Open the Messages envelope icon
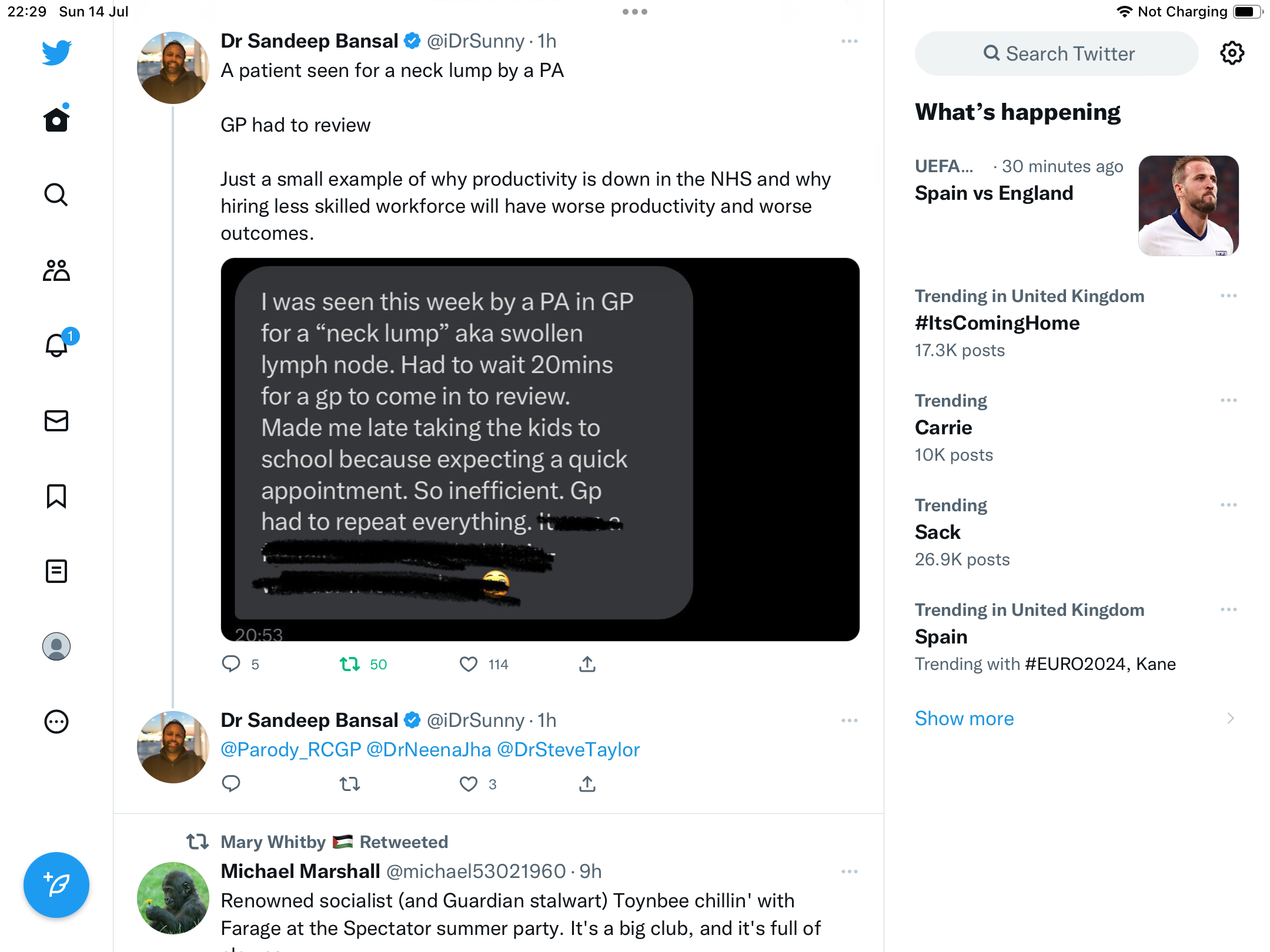This screenshot has height=952, width=1270. 56,421
